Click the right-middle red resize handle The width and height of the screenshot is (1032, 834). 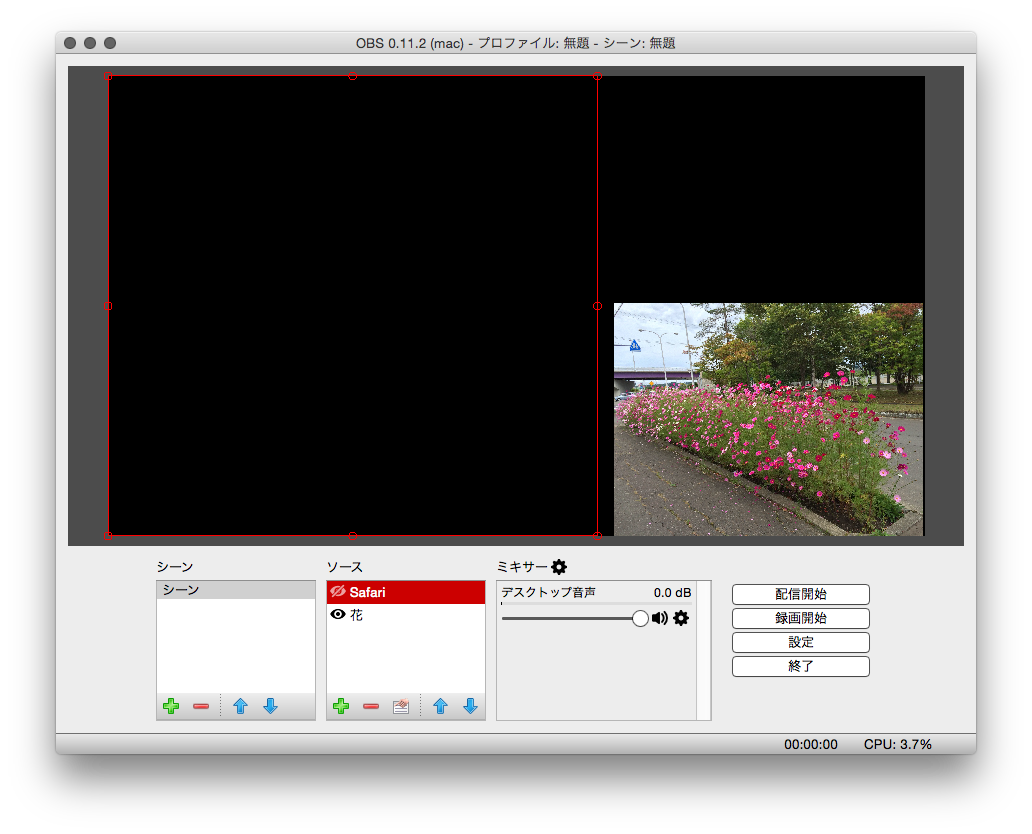point(597,306)
